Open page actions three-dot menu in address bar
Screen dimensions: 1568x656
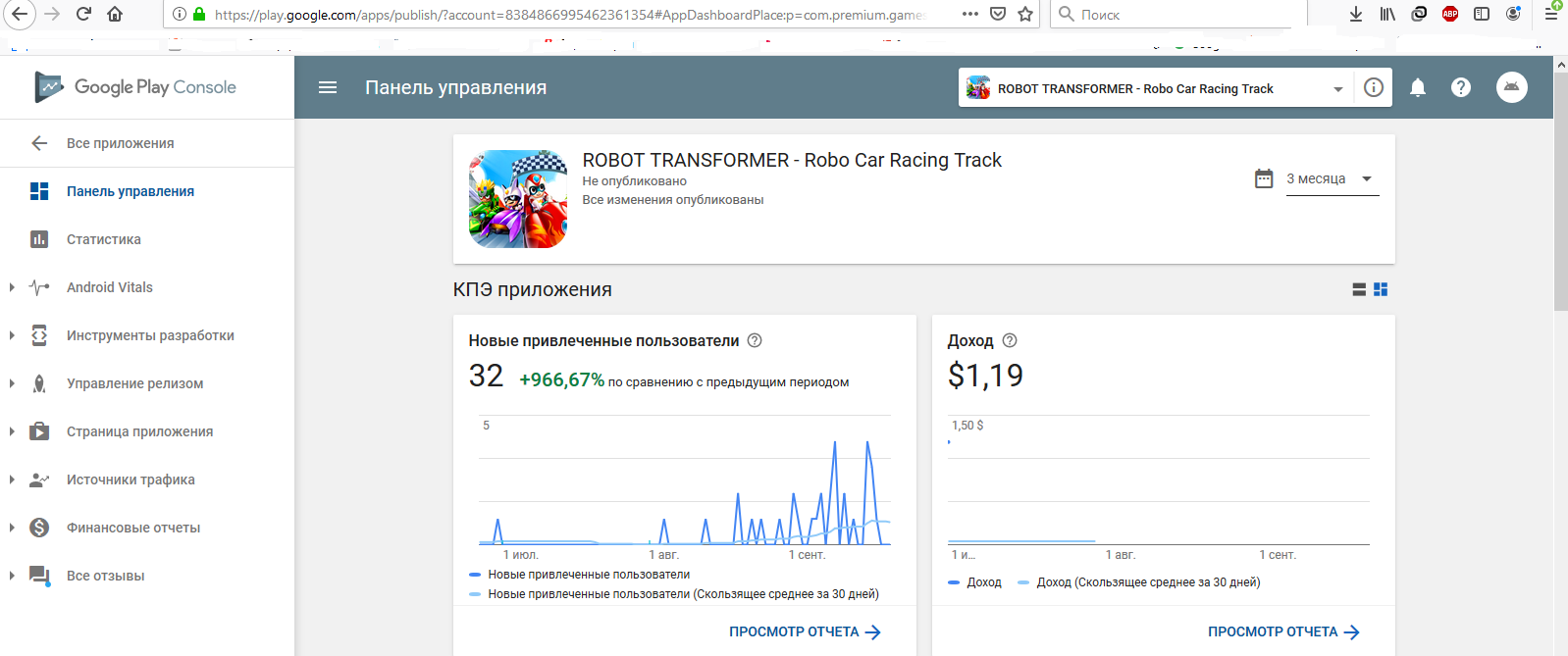point(969,14)
